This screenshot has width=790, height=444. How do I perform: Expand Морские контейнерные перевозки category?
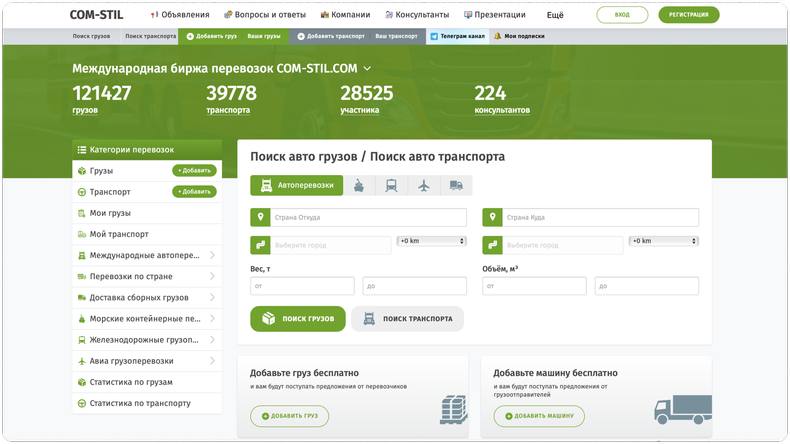click(x=212, y=319)
